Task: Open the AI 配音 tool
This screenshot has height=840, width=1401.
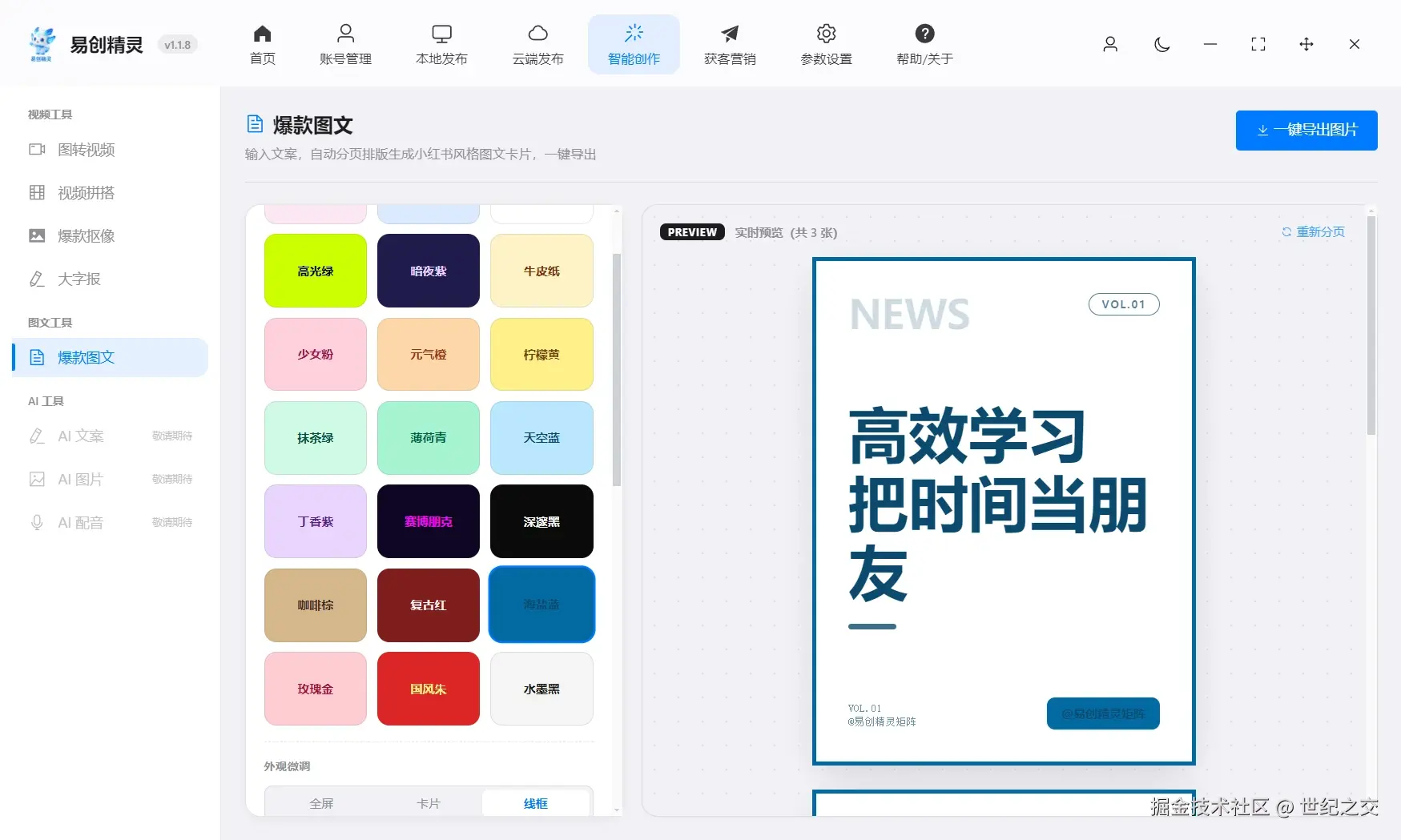Action: 81,522
